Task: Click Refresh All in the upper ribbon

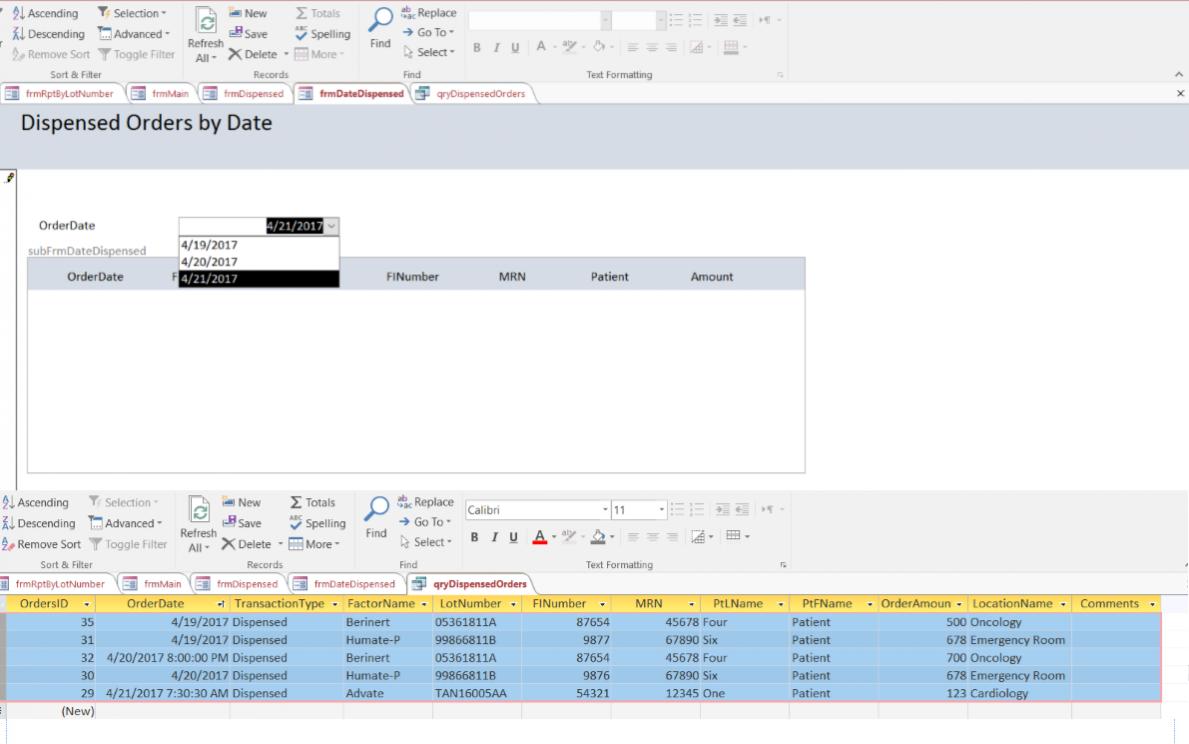Action: [x=205, y=35]
